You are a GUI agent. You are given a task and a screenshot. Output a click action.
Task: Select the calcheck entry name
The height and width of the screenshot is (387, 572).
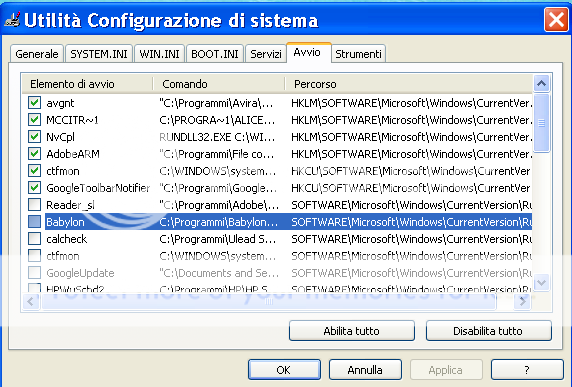tap(66, 239)
